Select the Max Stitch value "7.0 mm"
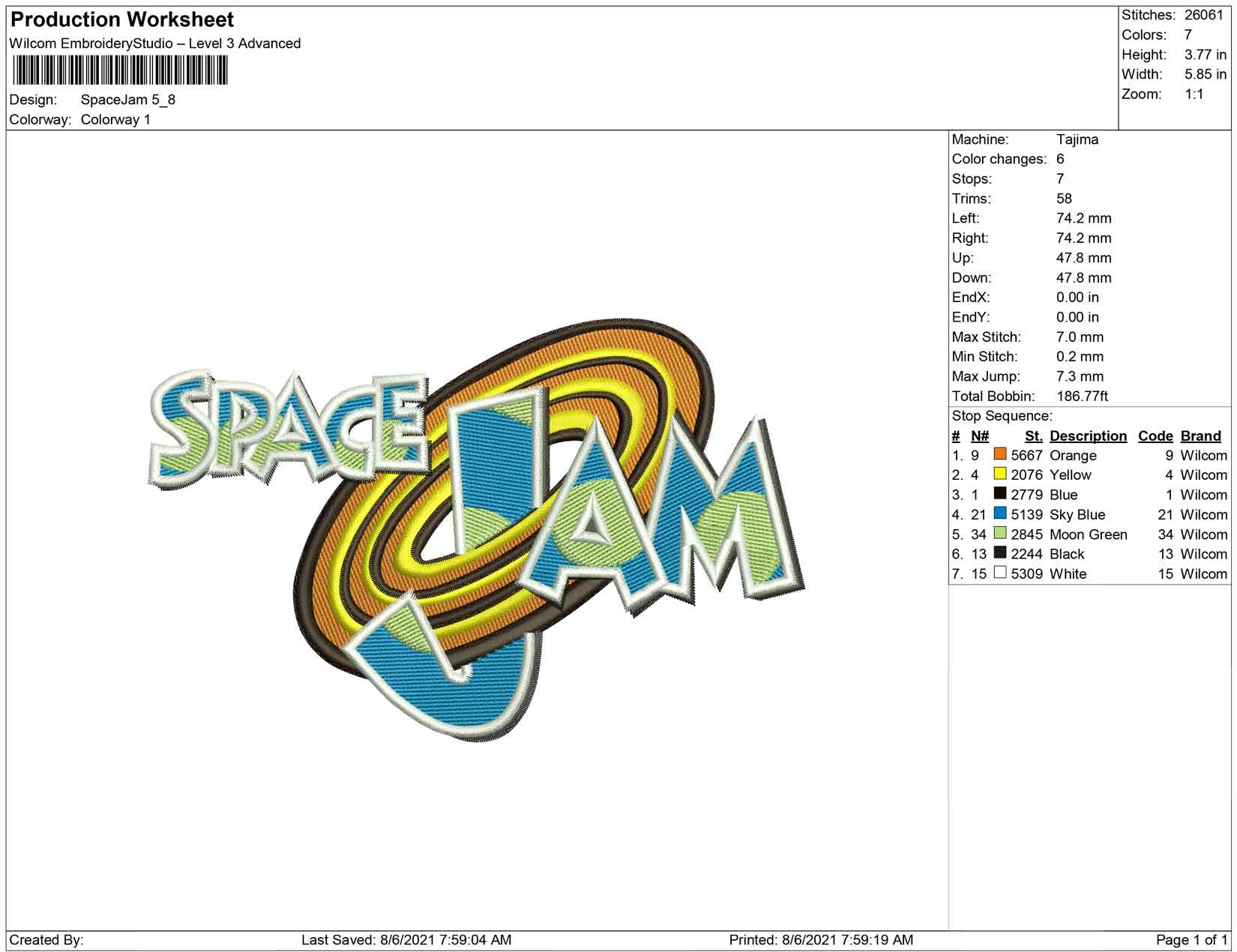This screenshot has height=952, width=1237. (1080, 337)
